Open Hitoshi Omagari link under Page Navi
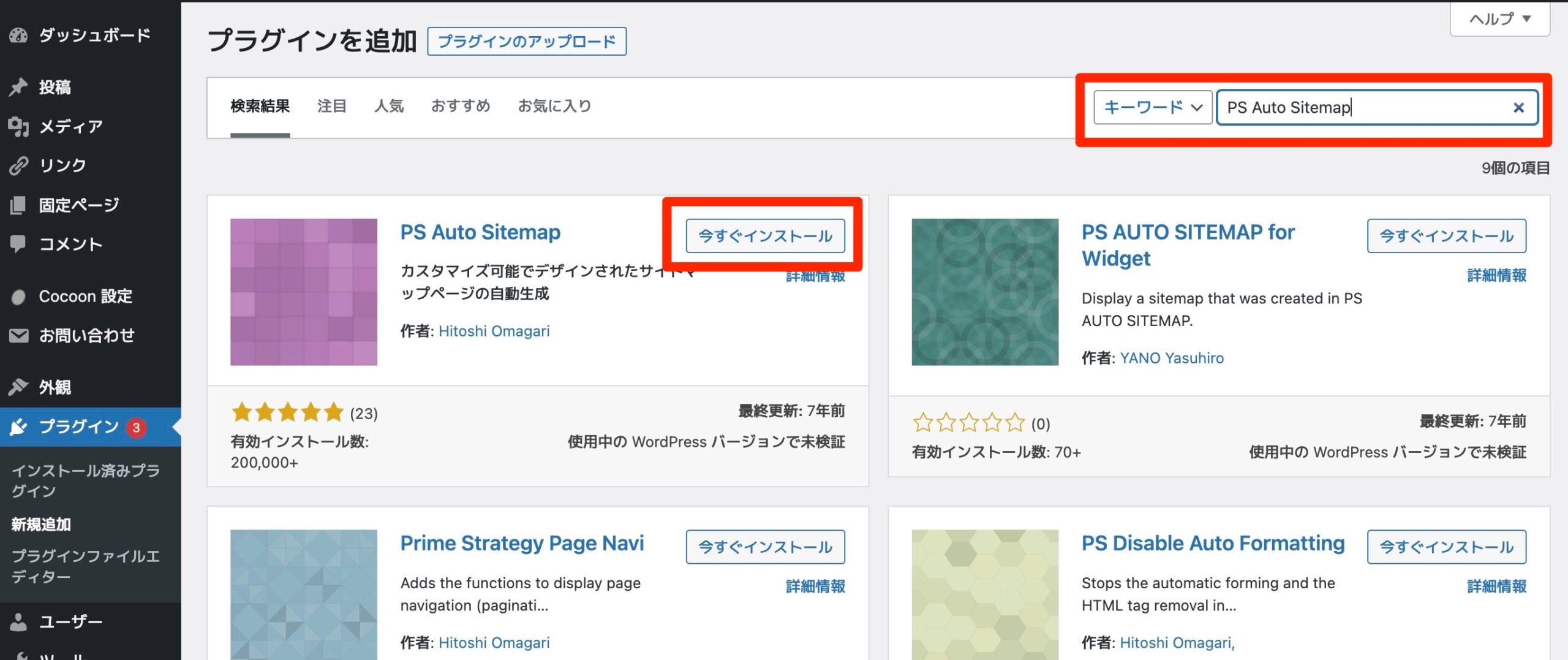Image resolution: width=1568 pixels, height=660 pixels. coord(494,642)
